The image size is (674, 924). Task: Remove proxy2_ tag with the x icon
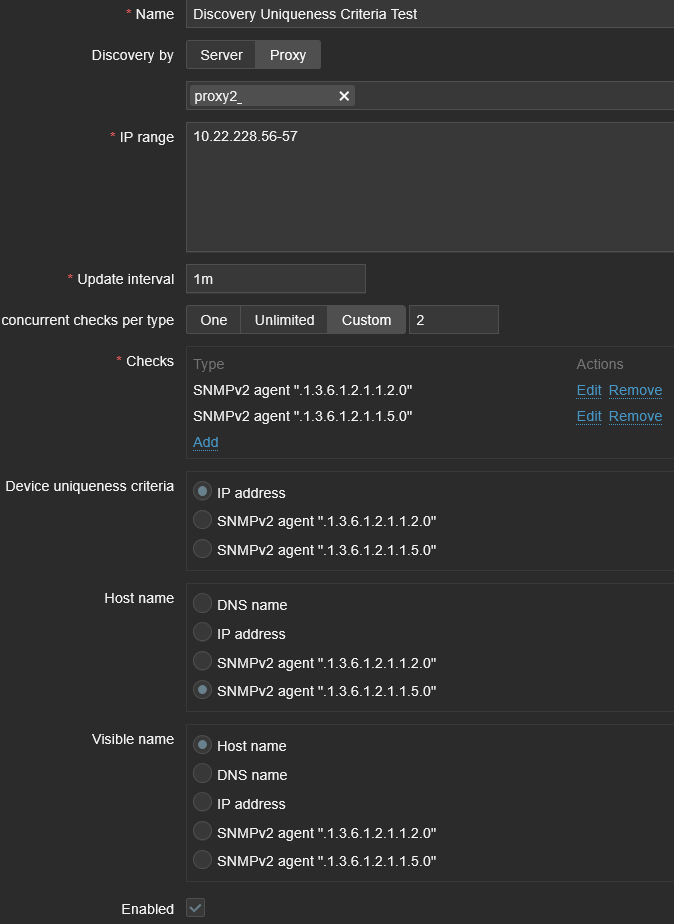[x=344, y=96]
